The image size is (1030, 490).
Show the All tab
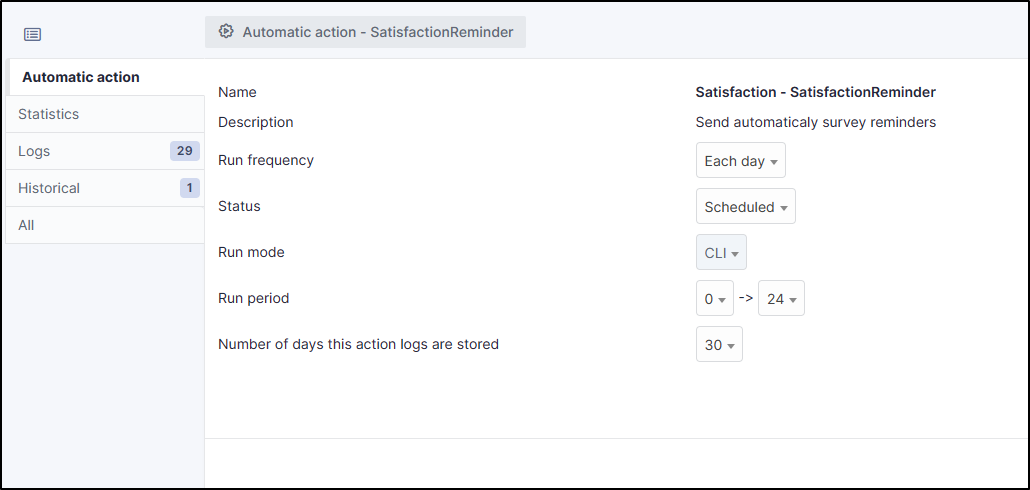pos(26,225)
